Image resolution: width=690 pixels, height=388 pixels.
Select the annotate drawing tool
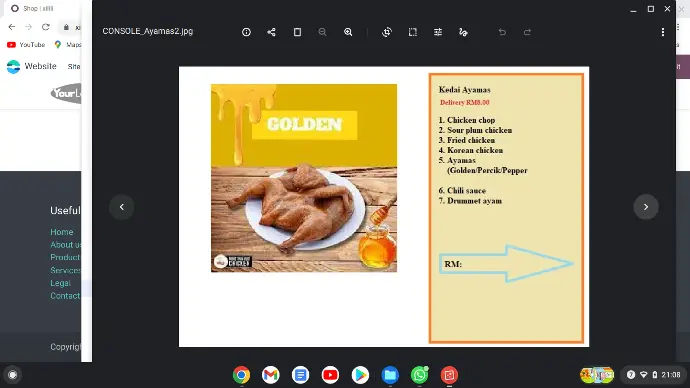click(x=463, y=32)
